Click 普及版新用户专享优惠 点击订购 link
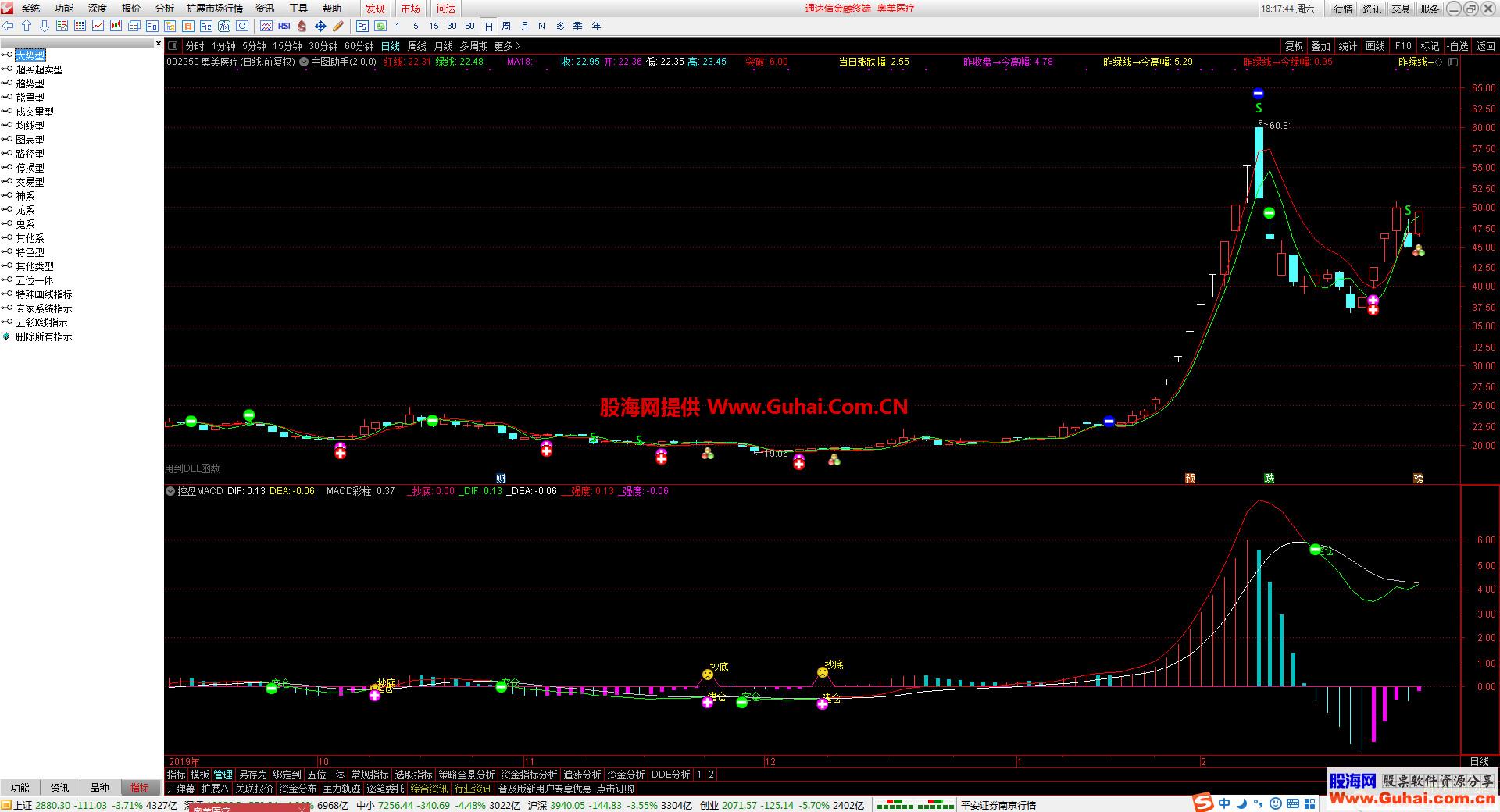1500x812 pixels. [566, 789]
